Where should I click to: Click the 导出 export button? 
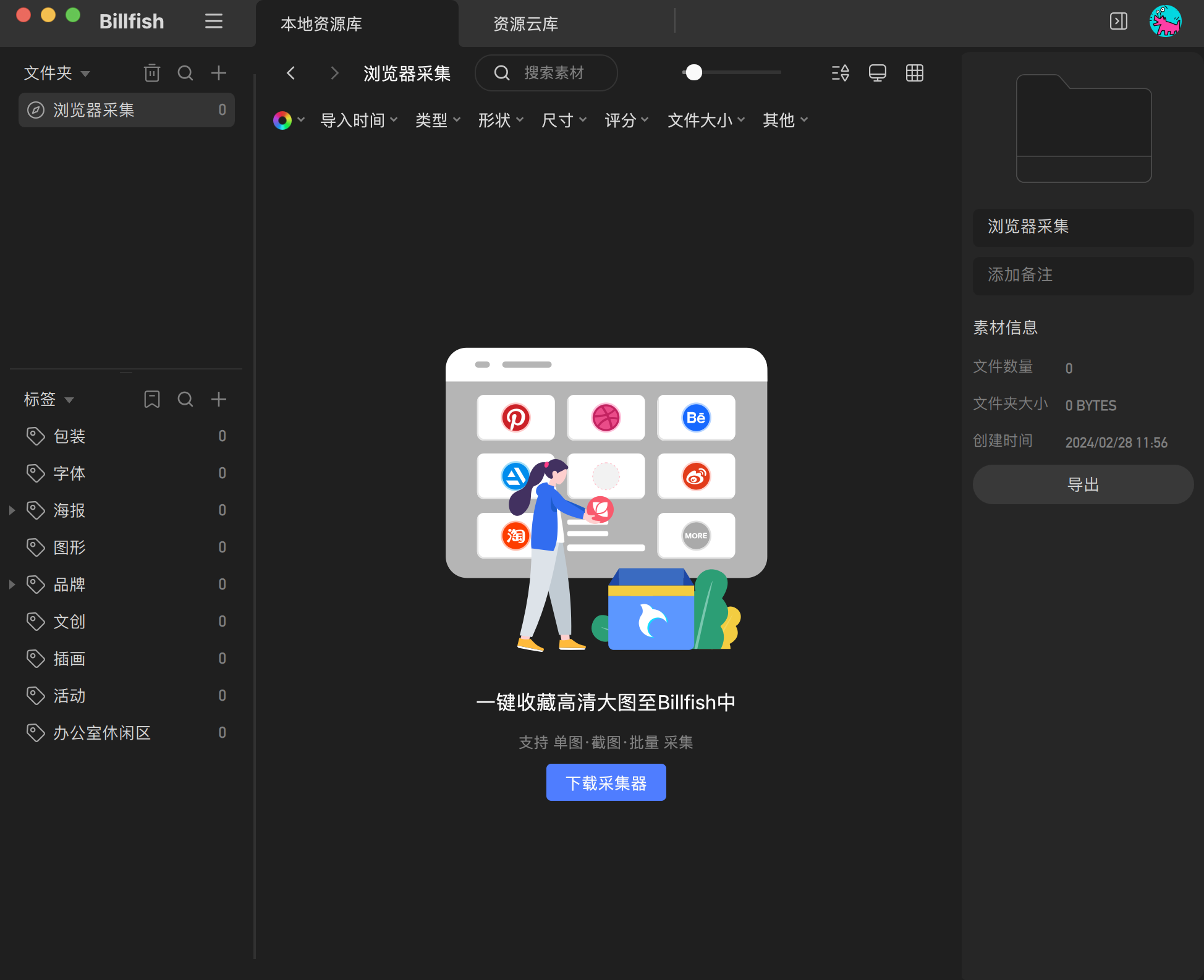pos(1083,484)
